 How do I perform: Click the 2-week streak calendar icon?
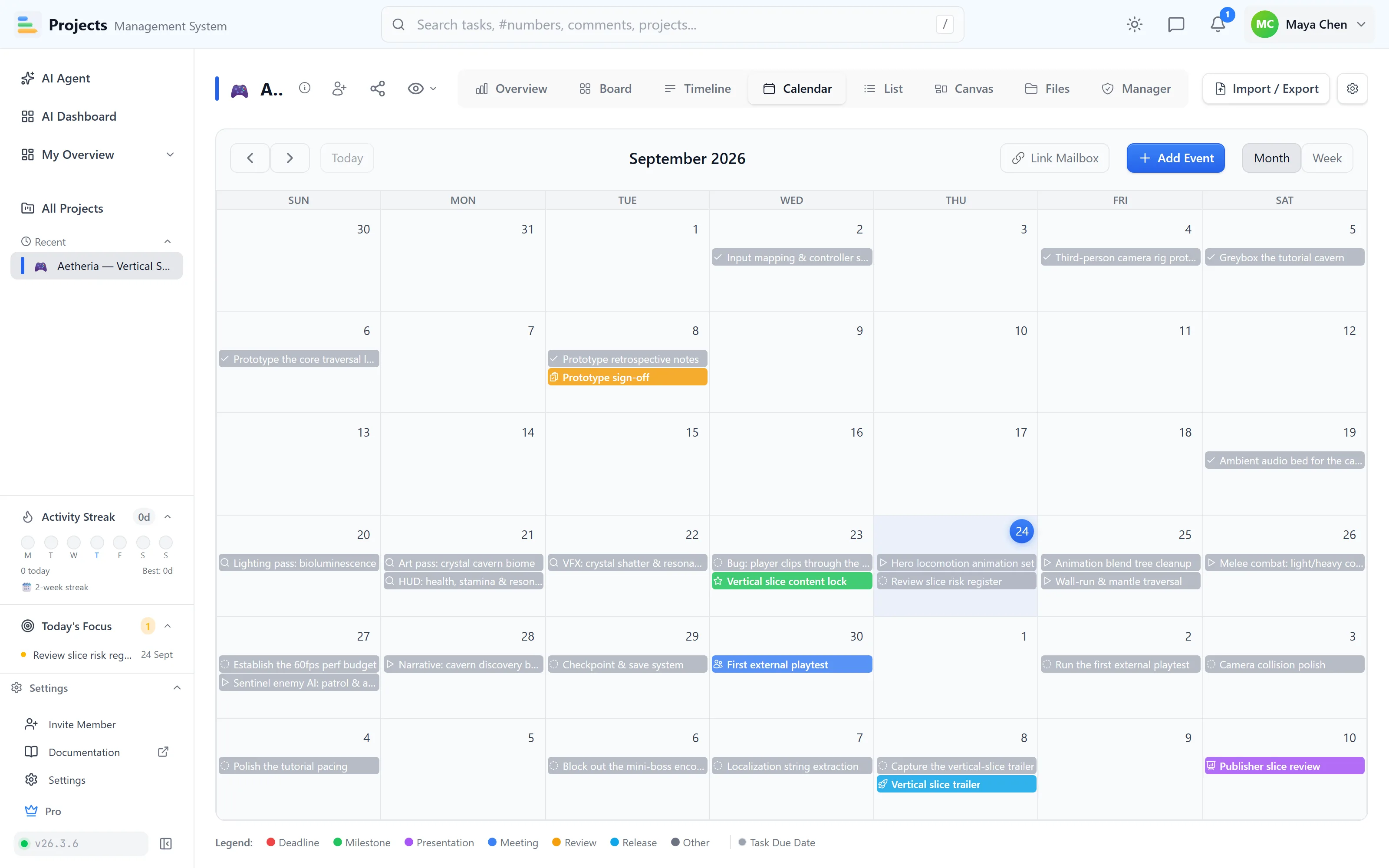point(26,587)
